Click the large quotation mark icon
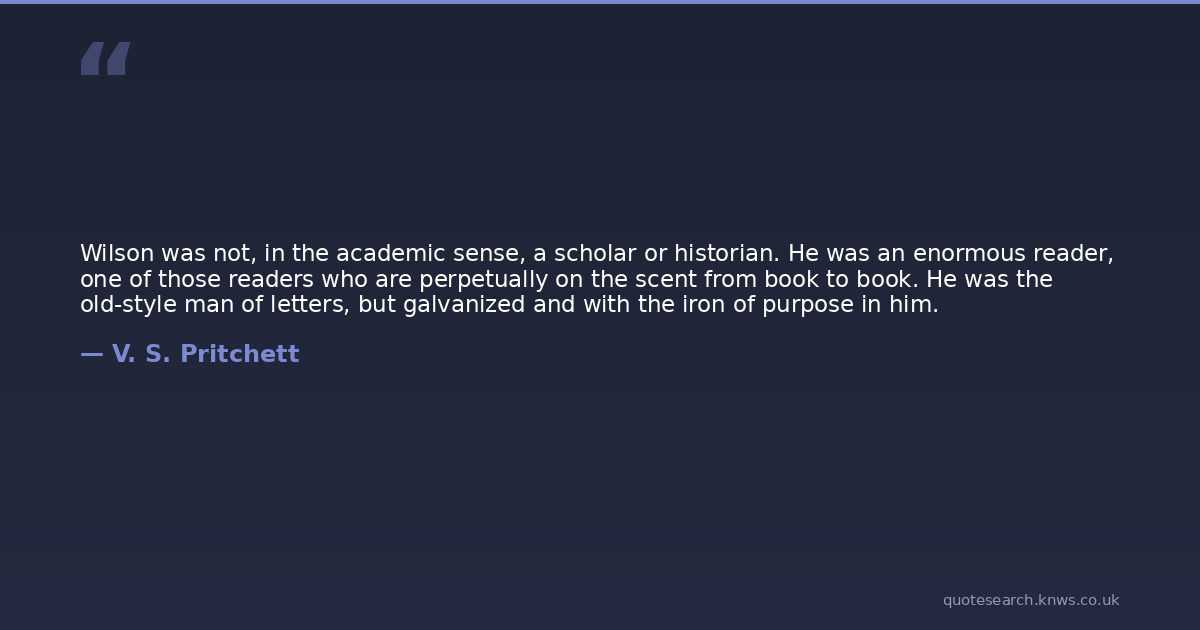Screen dimensions: 1200x630 point(105,58)
